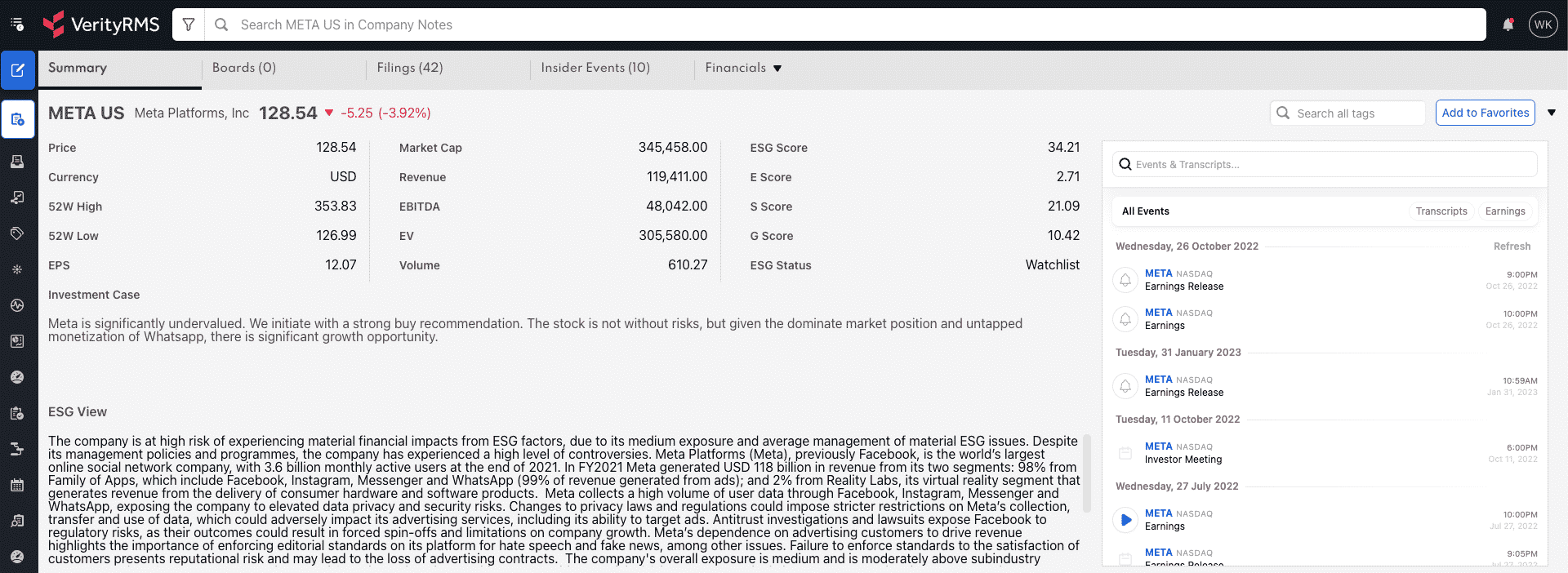Image resolution: width=1568 pixels, height=573 pixels.
Task: Select the Transcripts filter tab
Action: (1441, 211)
